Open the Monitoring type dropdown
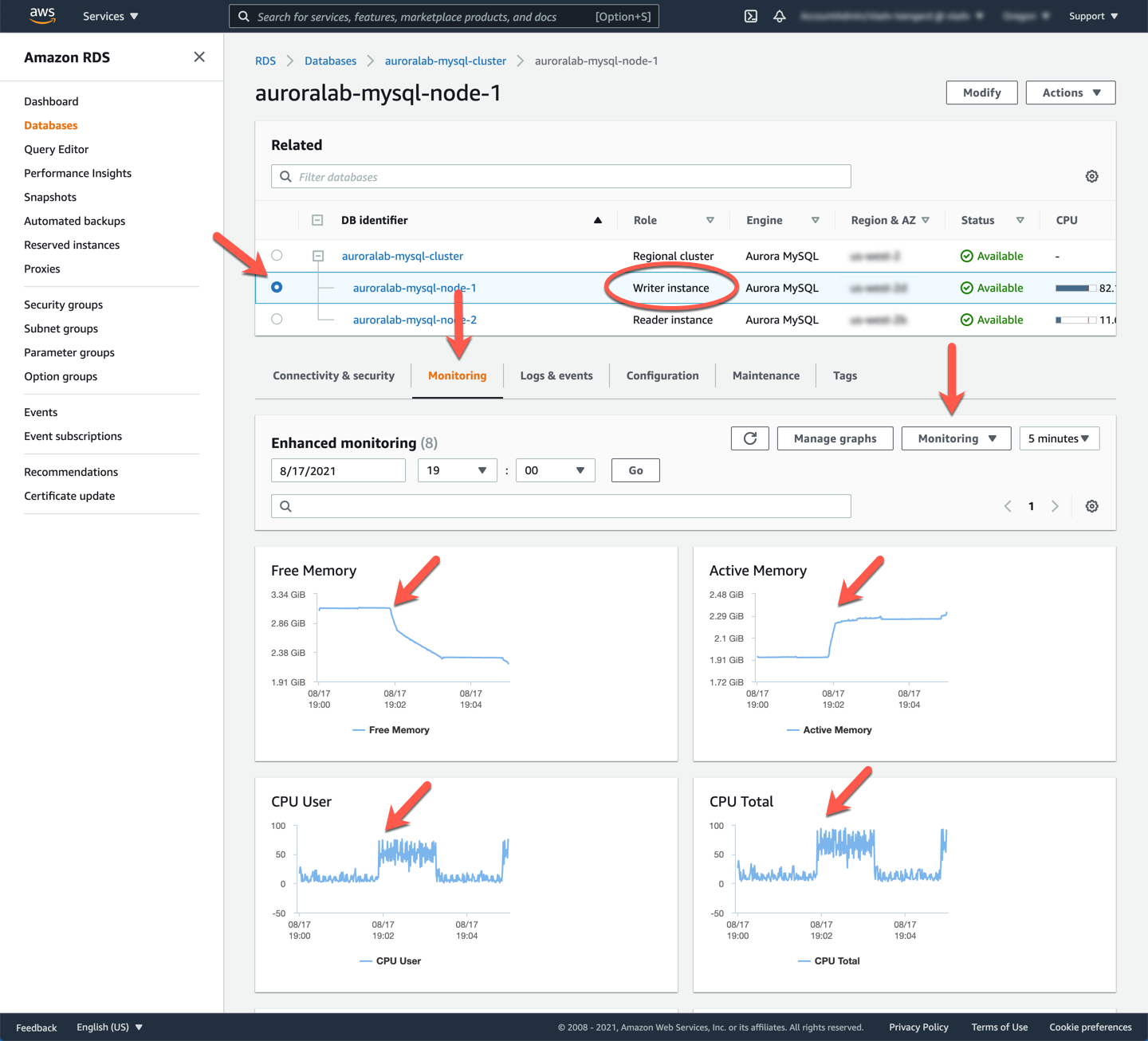This screenshot has width=1148, height=1041. 956,438
